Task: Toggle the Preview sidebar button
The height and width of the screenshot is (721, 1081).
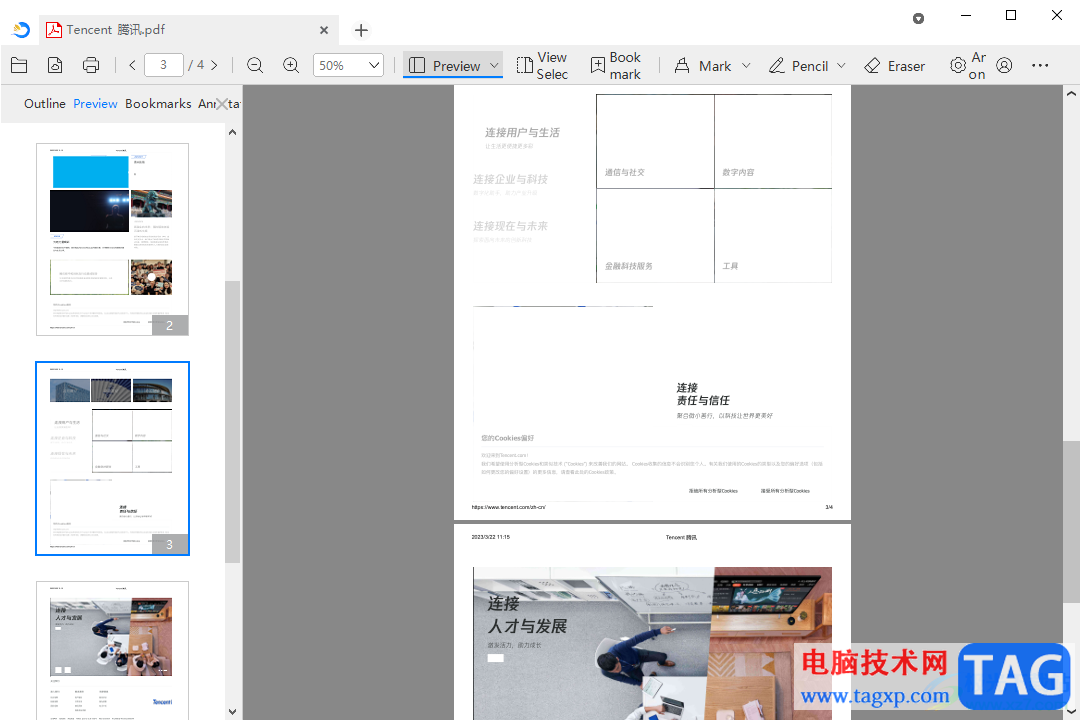Action: (445, 65)
